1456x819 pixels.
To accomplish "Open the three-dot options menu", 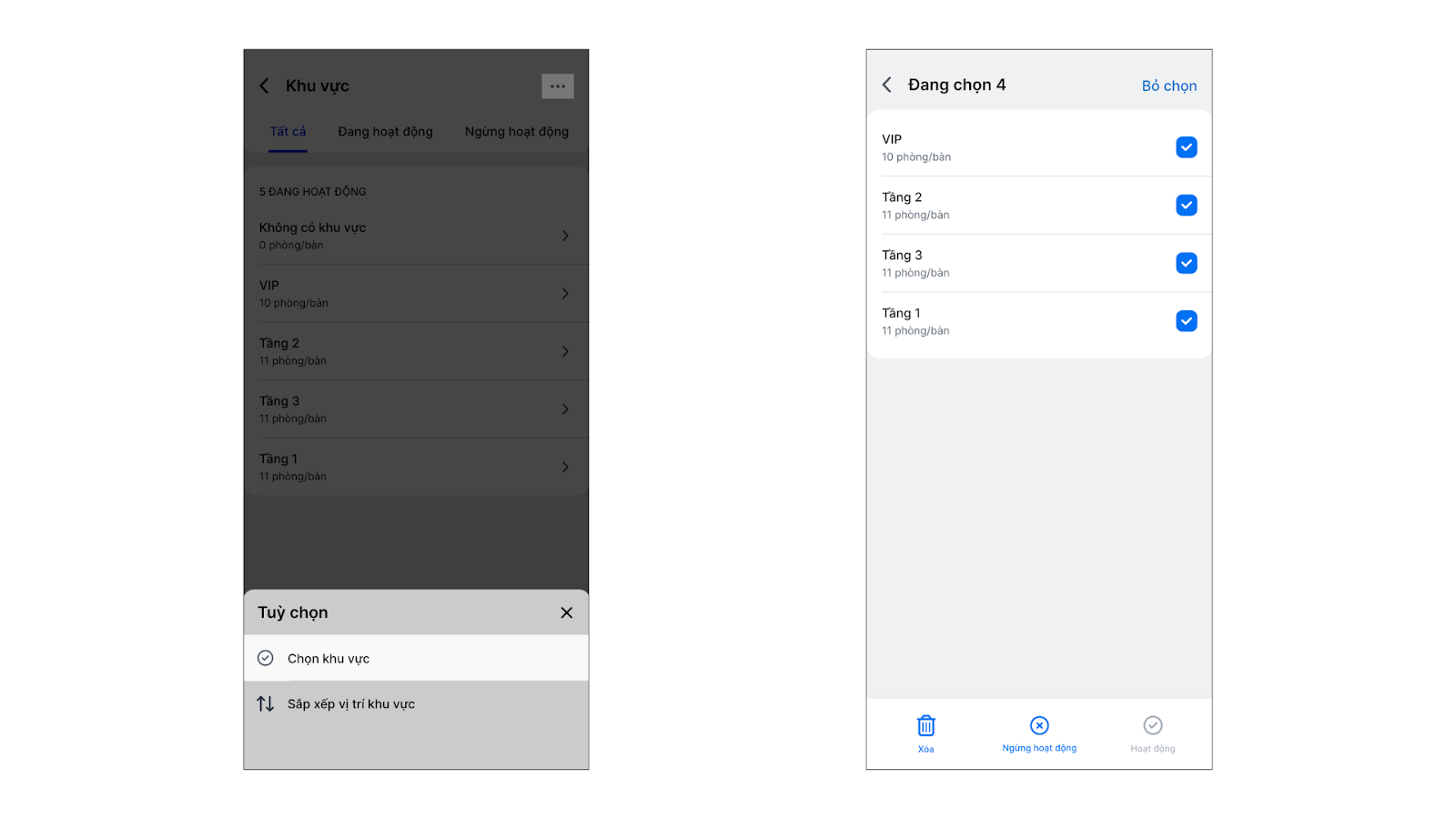I will tap(558, 86).
